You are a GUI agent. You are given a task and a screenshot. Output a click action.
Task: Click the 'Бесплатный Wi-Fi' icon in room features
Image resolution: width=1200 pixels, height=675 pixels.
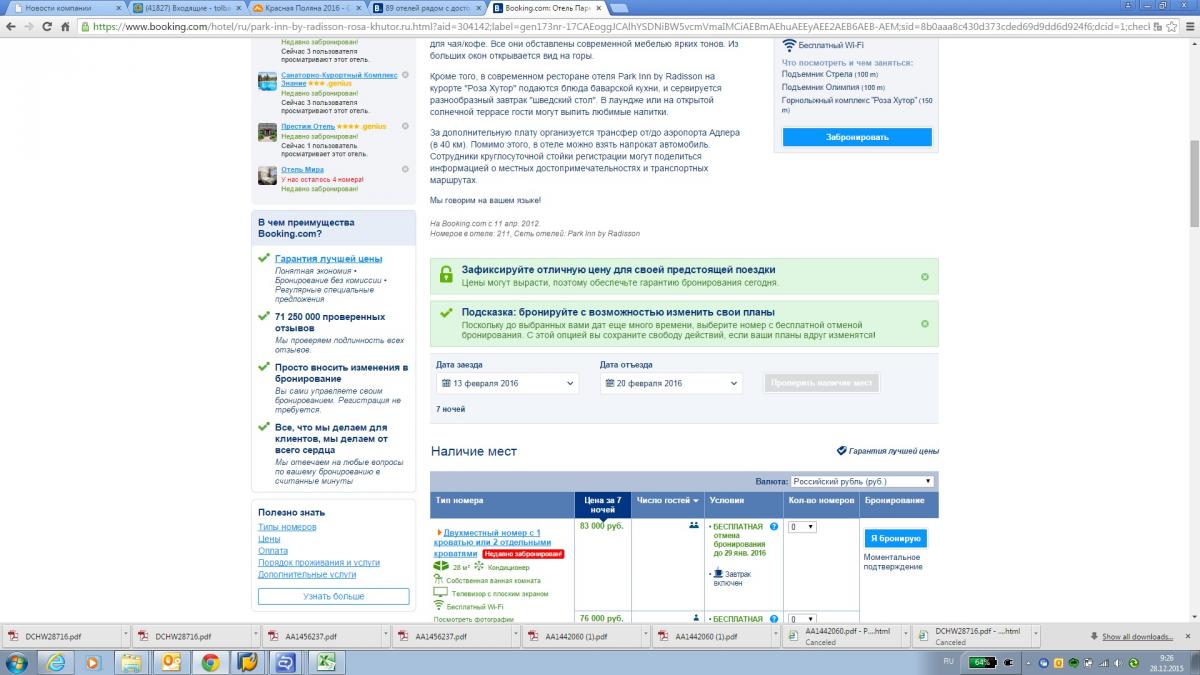tap(438, 606)
